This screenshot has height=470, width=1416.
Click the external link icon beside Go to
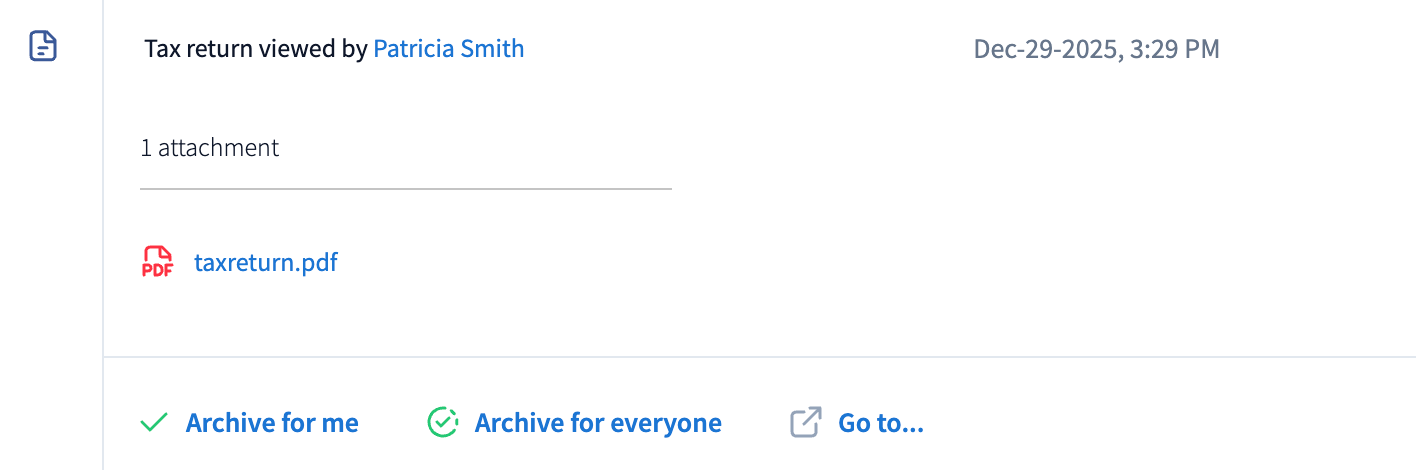(x=805, y=423)
